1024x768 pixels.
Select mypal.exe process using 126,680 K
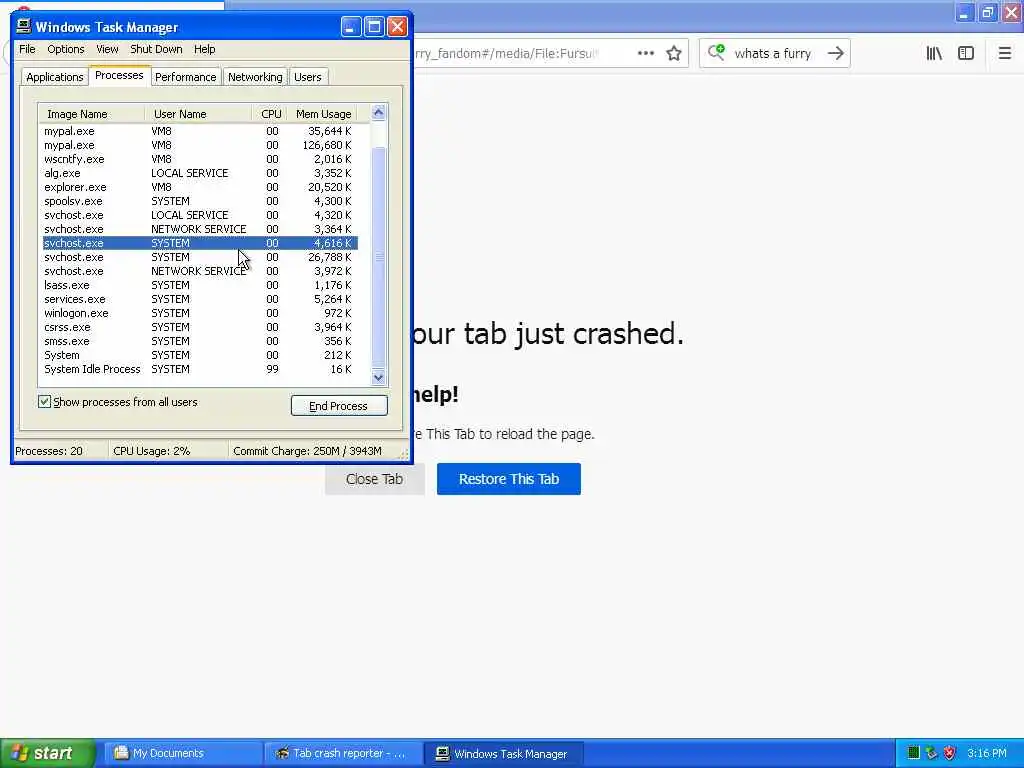pos(199,145)
